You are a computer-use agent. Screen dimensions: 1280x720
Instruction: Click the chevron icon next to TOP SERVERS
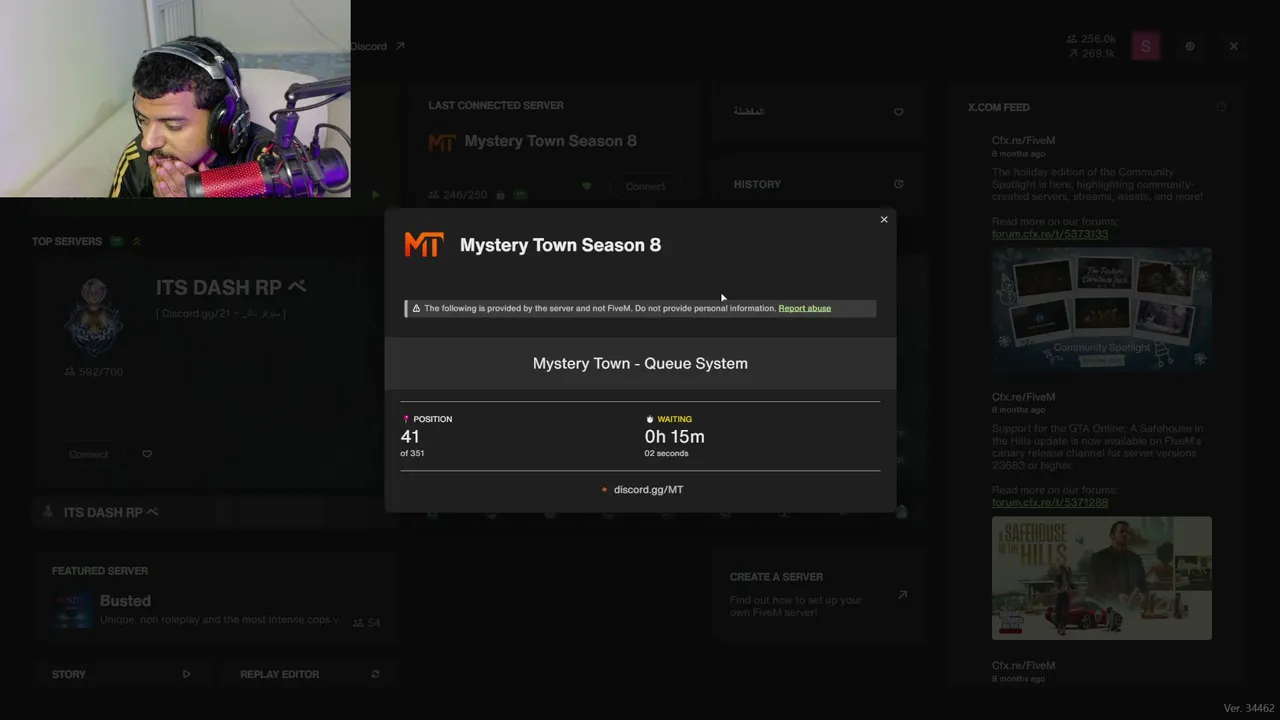coord(136,241)
